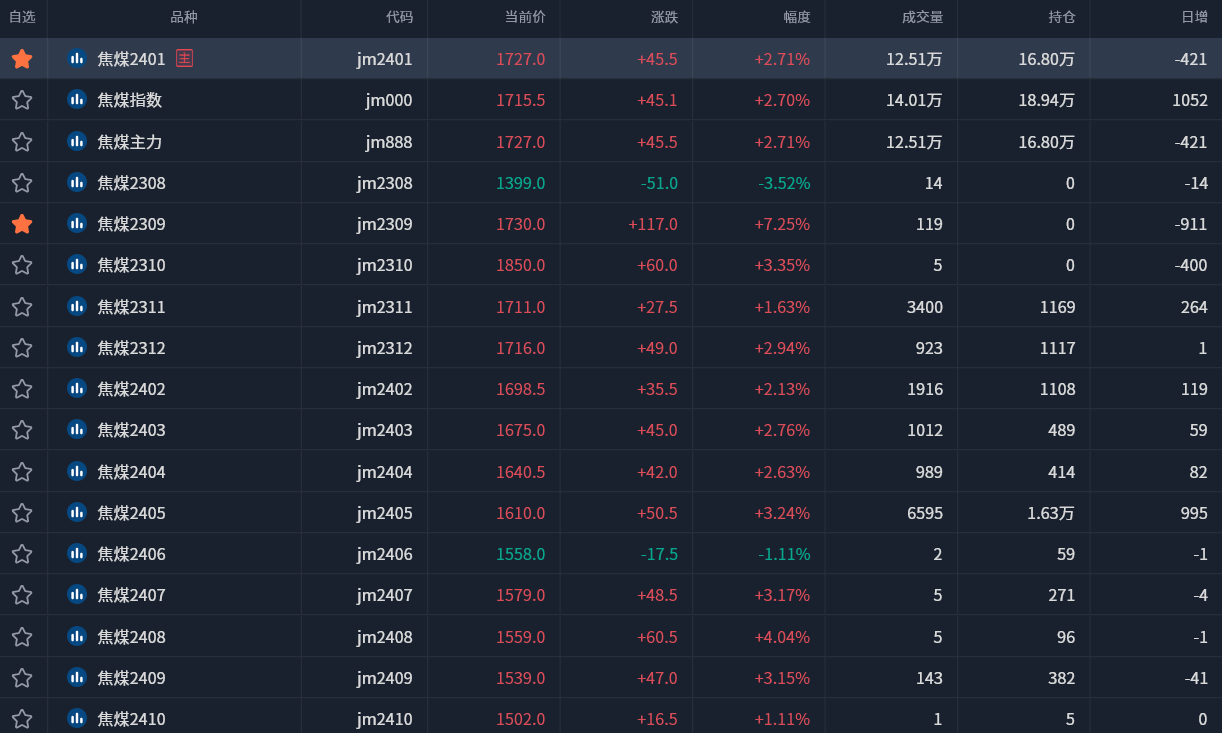Open the 焦煤2310 contract name
This screenshot has width=1222, height=733.
coord(131,265)
